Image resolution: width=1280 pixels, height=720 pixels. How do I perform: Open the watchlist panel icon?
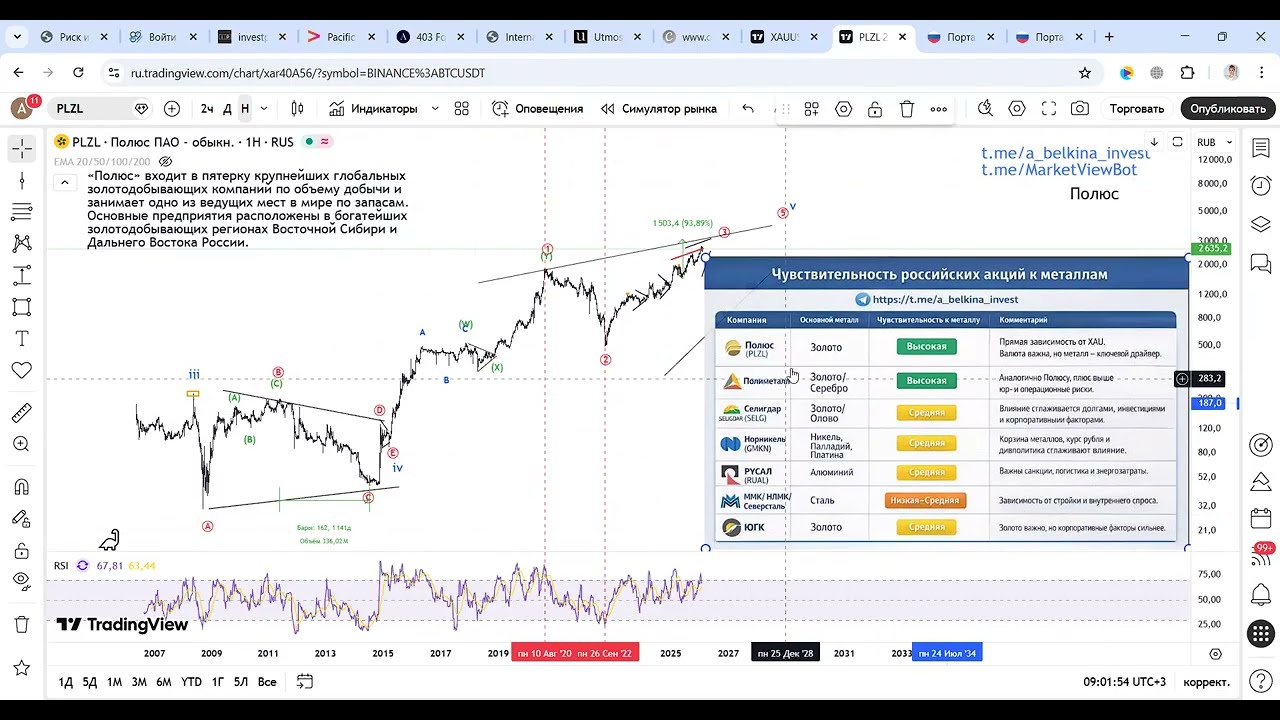tap(1261, 149)
